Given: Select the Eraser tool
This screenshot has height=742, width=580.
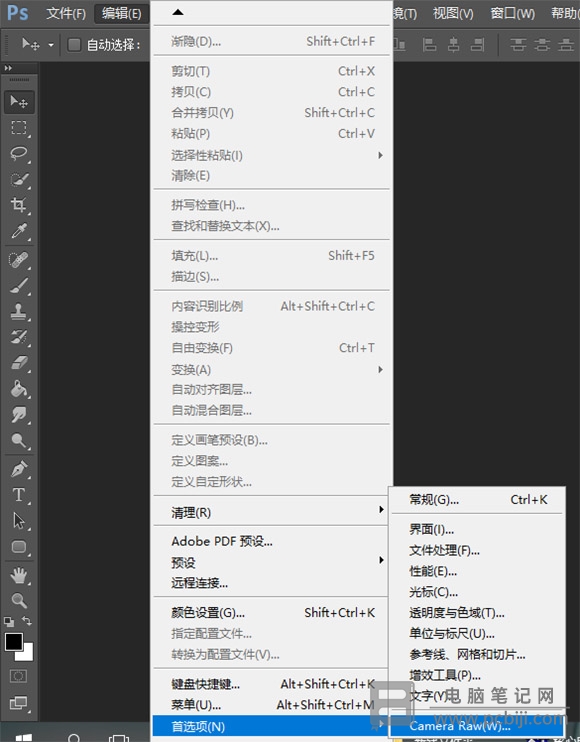Looking at the screenshot, I should [19, 362].
